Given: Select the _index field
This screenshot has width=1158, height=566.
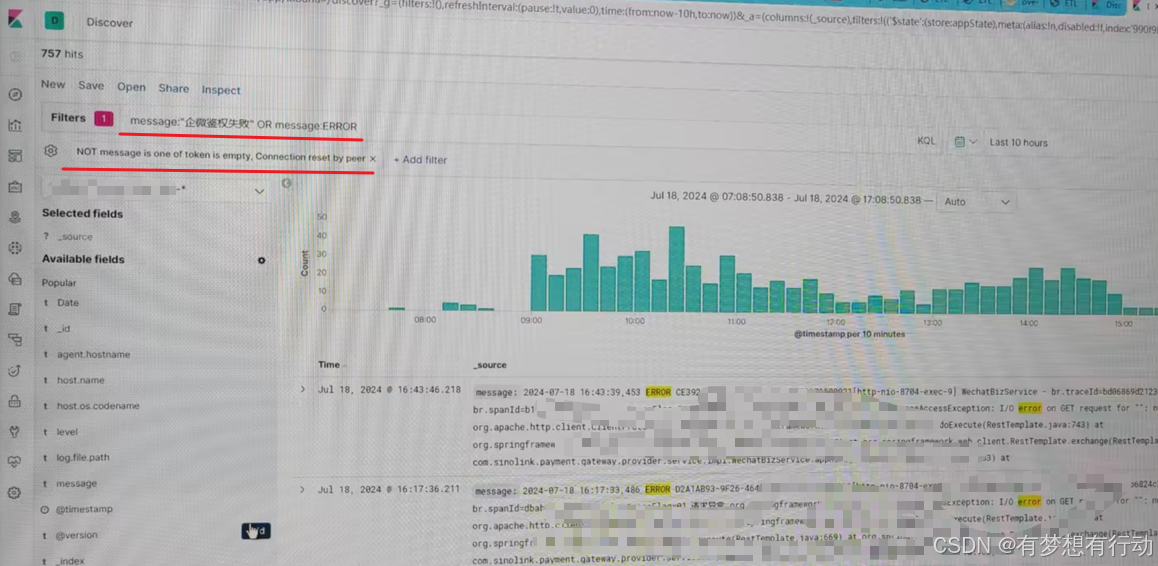Looking at the screenshot, I should [x=71, y=561].
